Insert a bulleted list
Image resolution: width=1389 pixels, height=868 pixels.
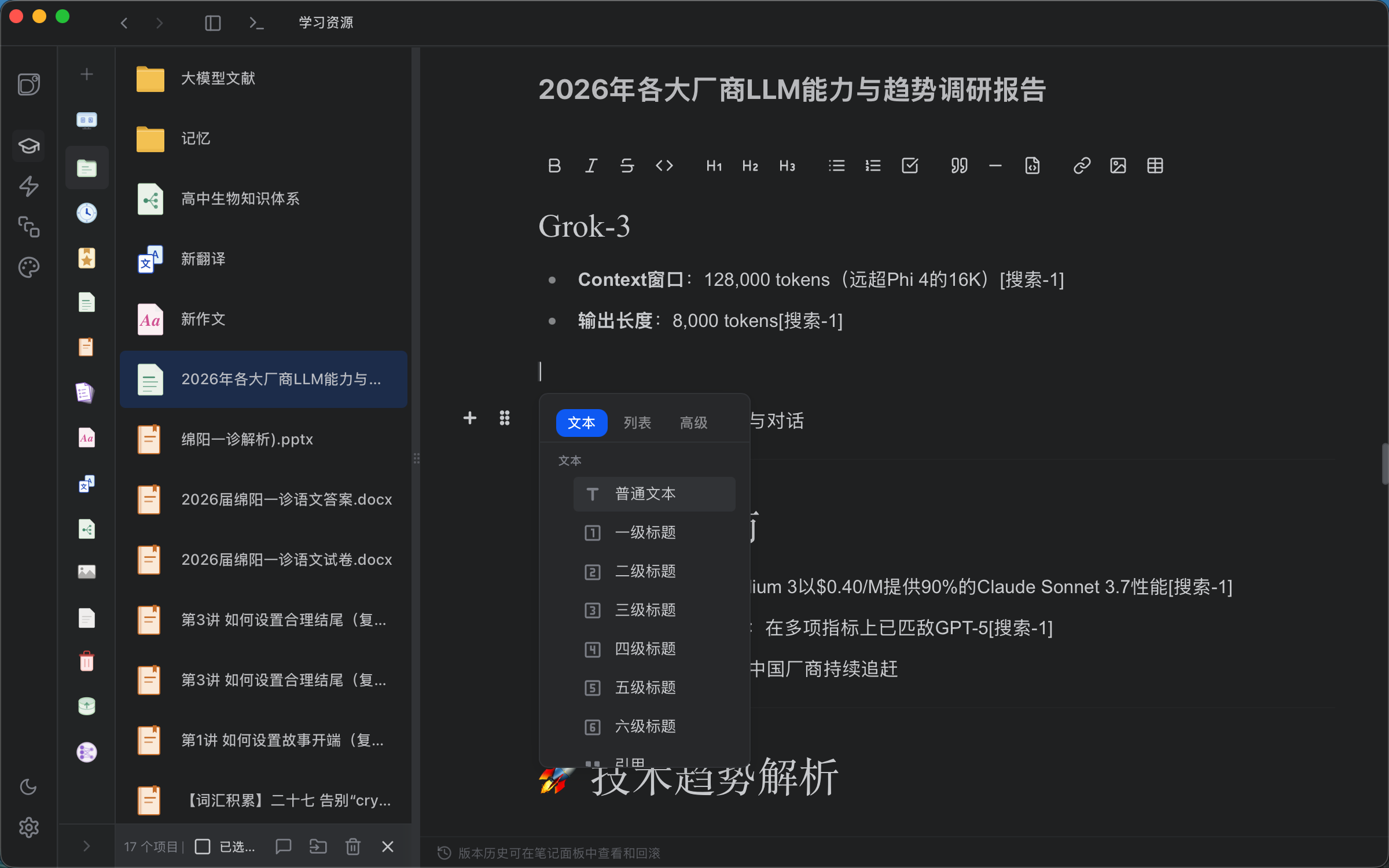[x=836, y=166]
